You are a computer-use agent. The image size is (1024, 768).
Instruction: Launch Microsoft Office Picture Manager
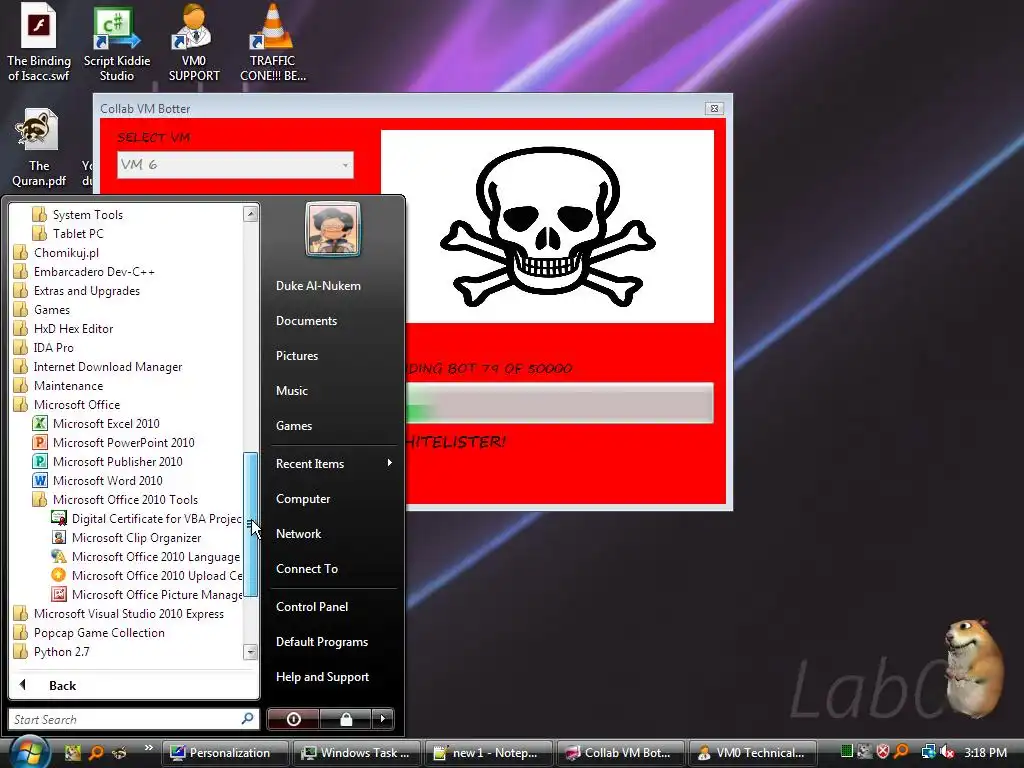(x=146, y=594)
